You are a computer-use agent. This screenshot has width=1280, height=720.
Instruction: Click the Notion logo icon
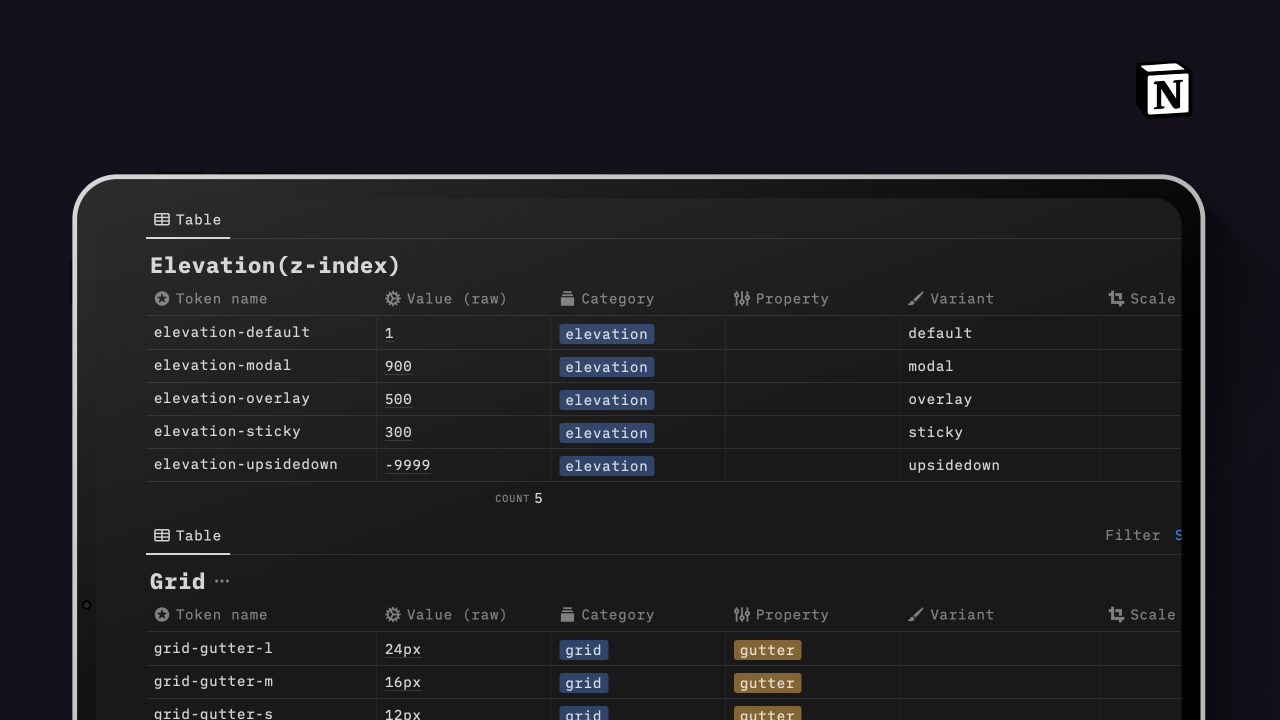(1164, 90)
